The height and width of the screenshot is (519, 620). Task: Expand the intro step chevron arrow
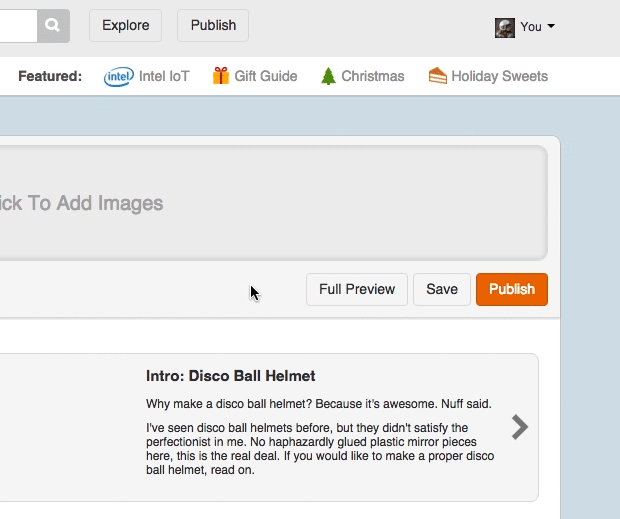coord(520,427)
